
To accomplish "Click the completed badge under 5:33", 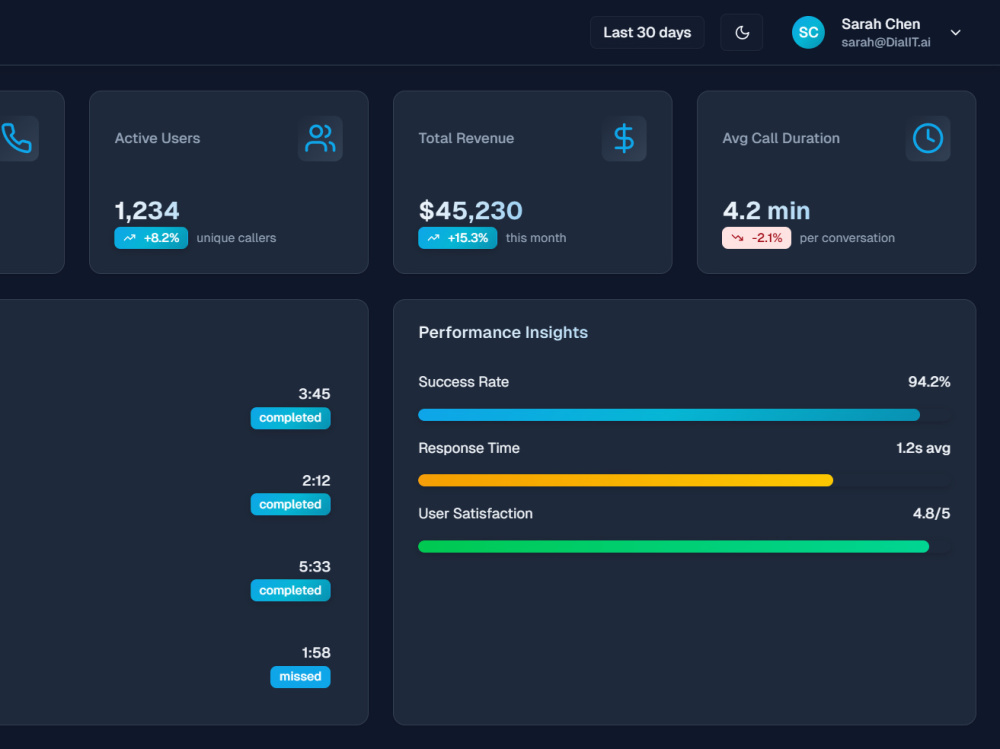I will tap(290, 590).
